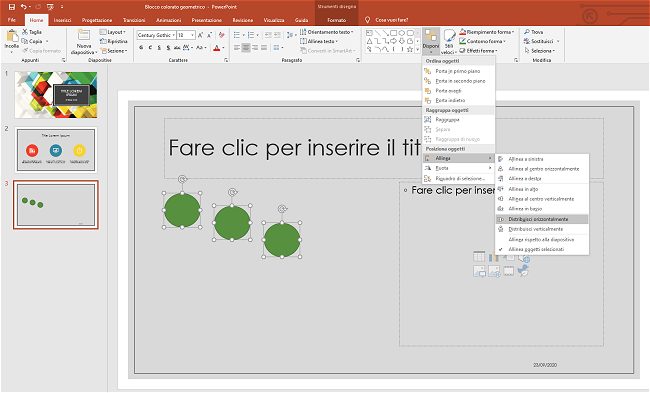Viewport: 650px width, 393px height.
Task: Click the Ripristina button
Action: pos(114,41)
